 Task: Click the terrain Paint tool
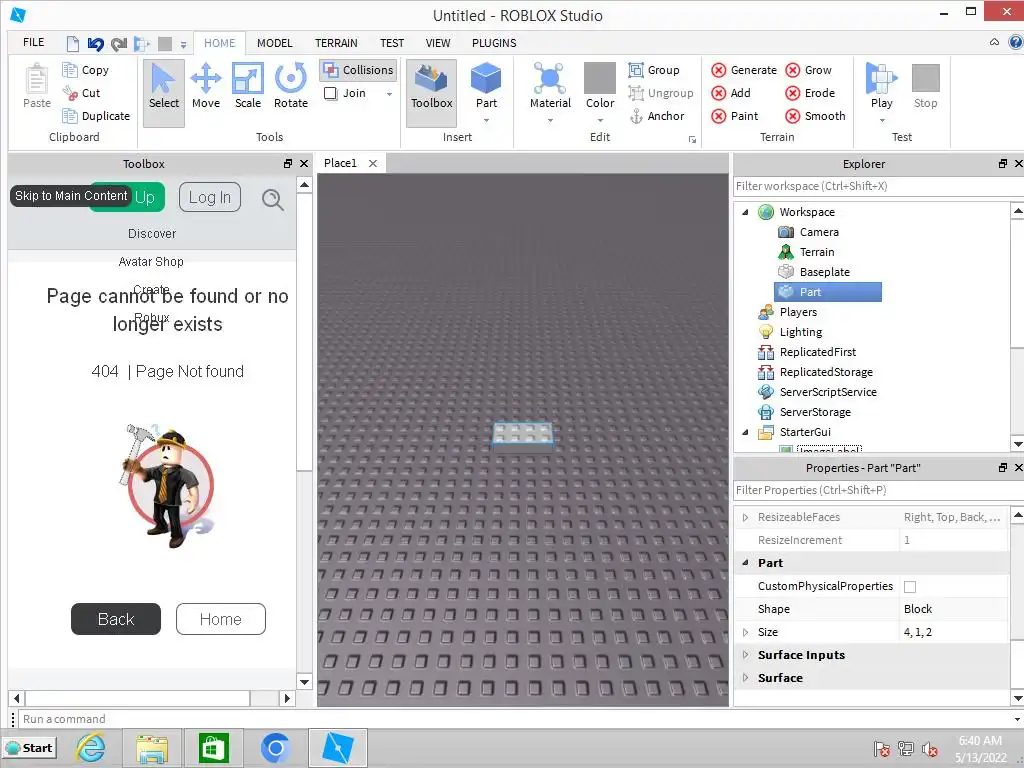coord(735,116)
